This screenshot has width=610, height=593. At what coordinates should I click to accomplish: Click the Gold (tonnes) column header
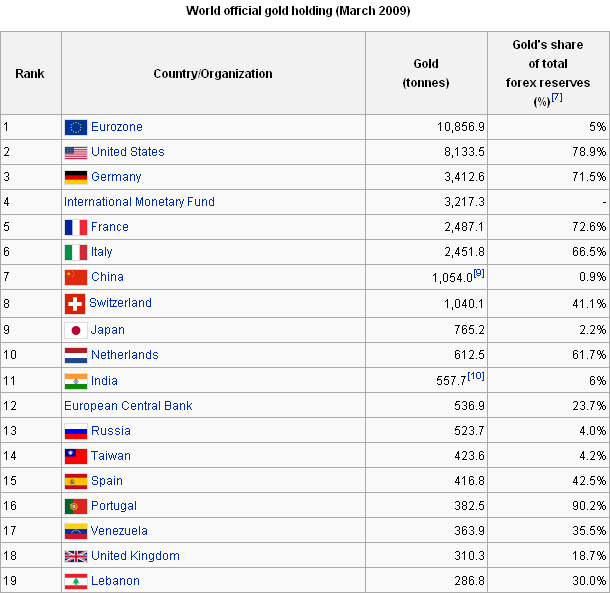pos(425,74)
